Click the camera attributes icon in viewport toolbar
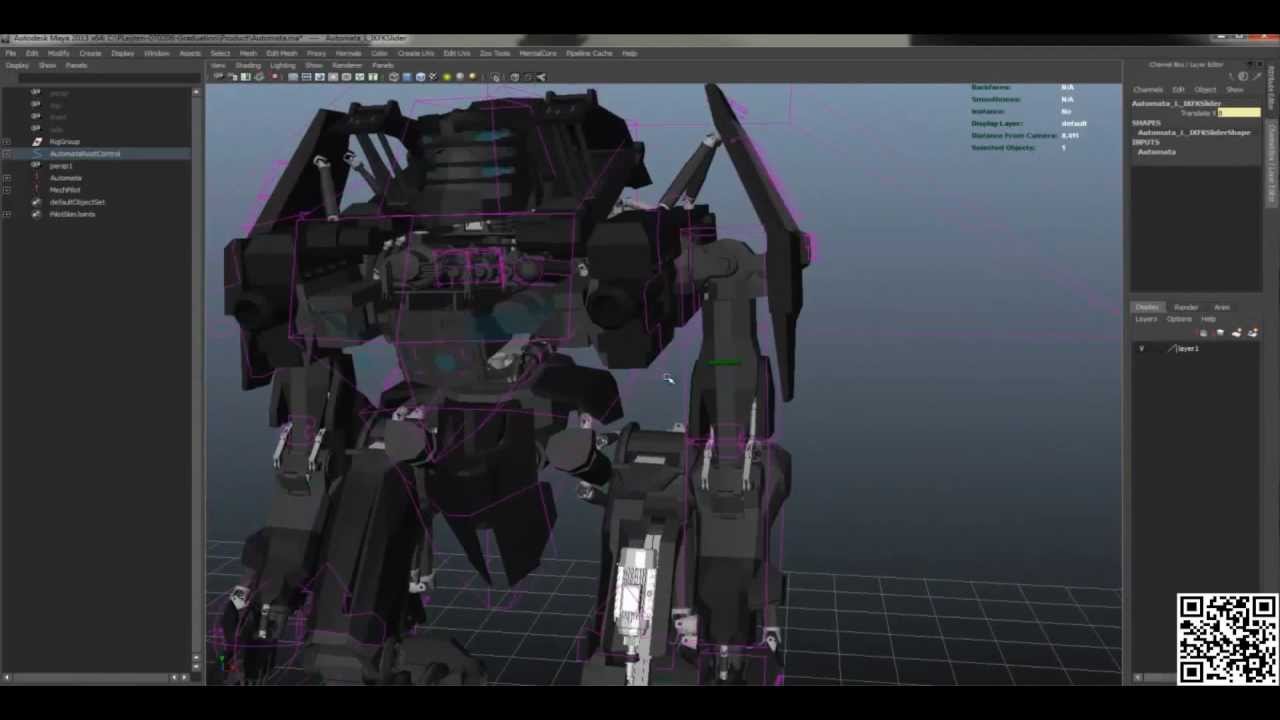1280x720 pixels. click(x=232, y=77)
